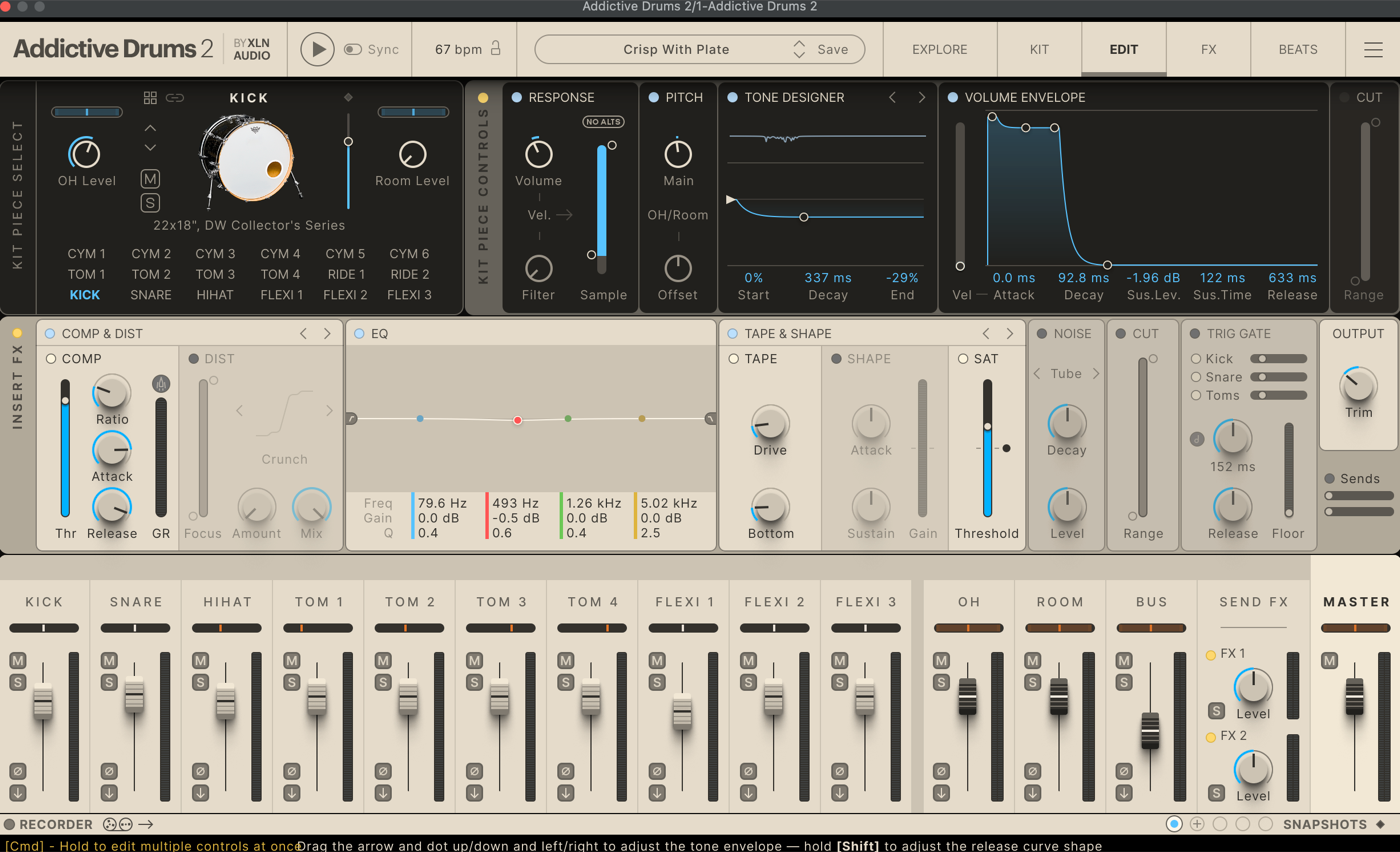Screen dimensions: 1400x852
Task: Enable the SAT toggle
Action: pos(963,358)
